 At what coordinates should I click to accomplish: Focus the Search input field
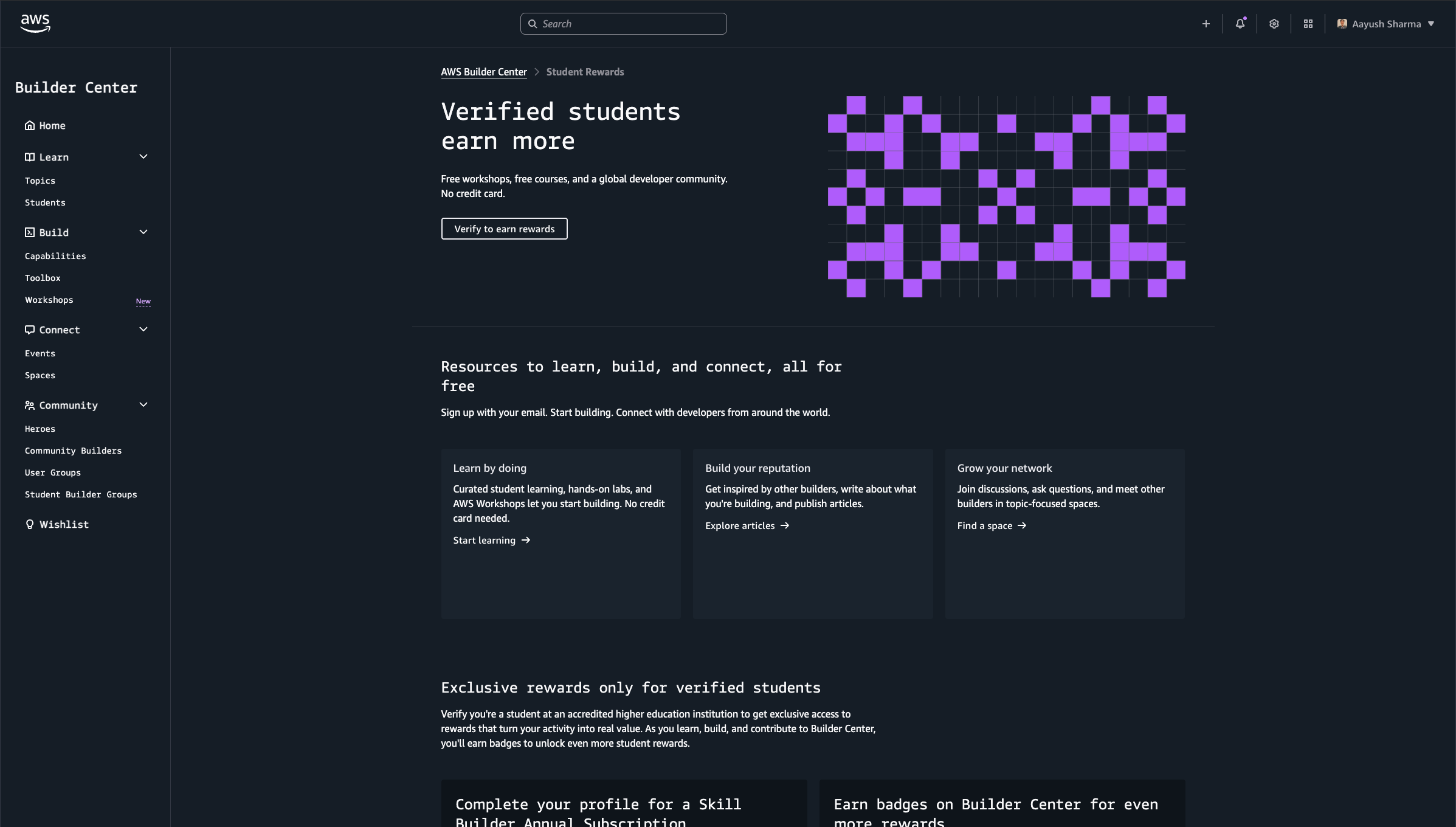point(623,24)
